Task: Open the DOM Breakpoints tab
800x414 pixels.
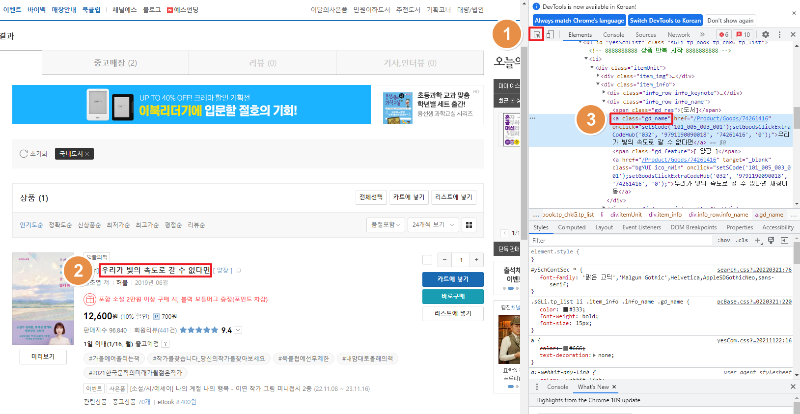Action: click(694, 227)
